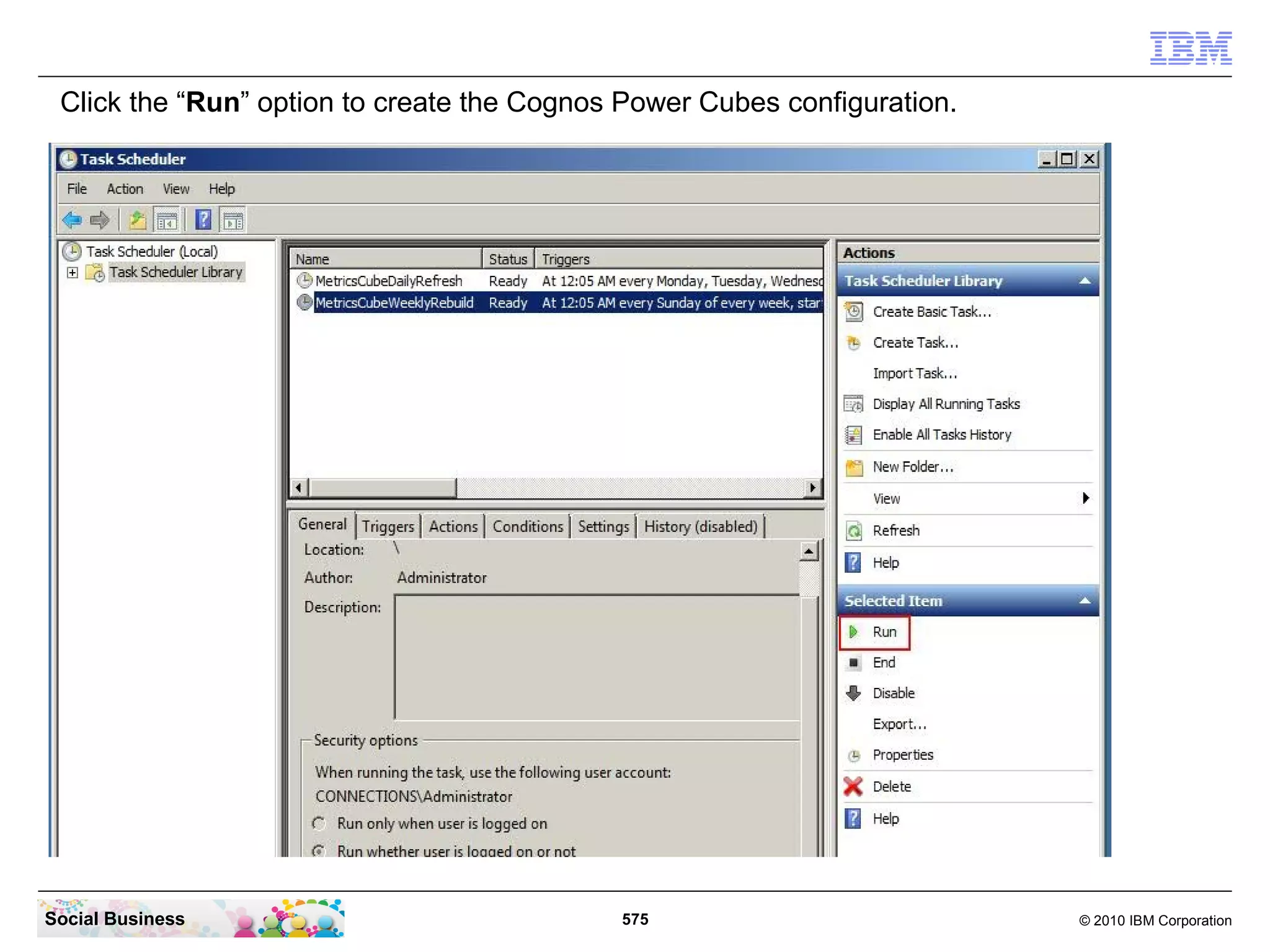Click the Disable down-arrow icon
1270x952 pixels.
coord(854,693)
